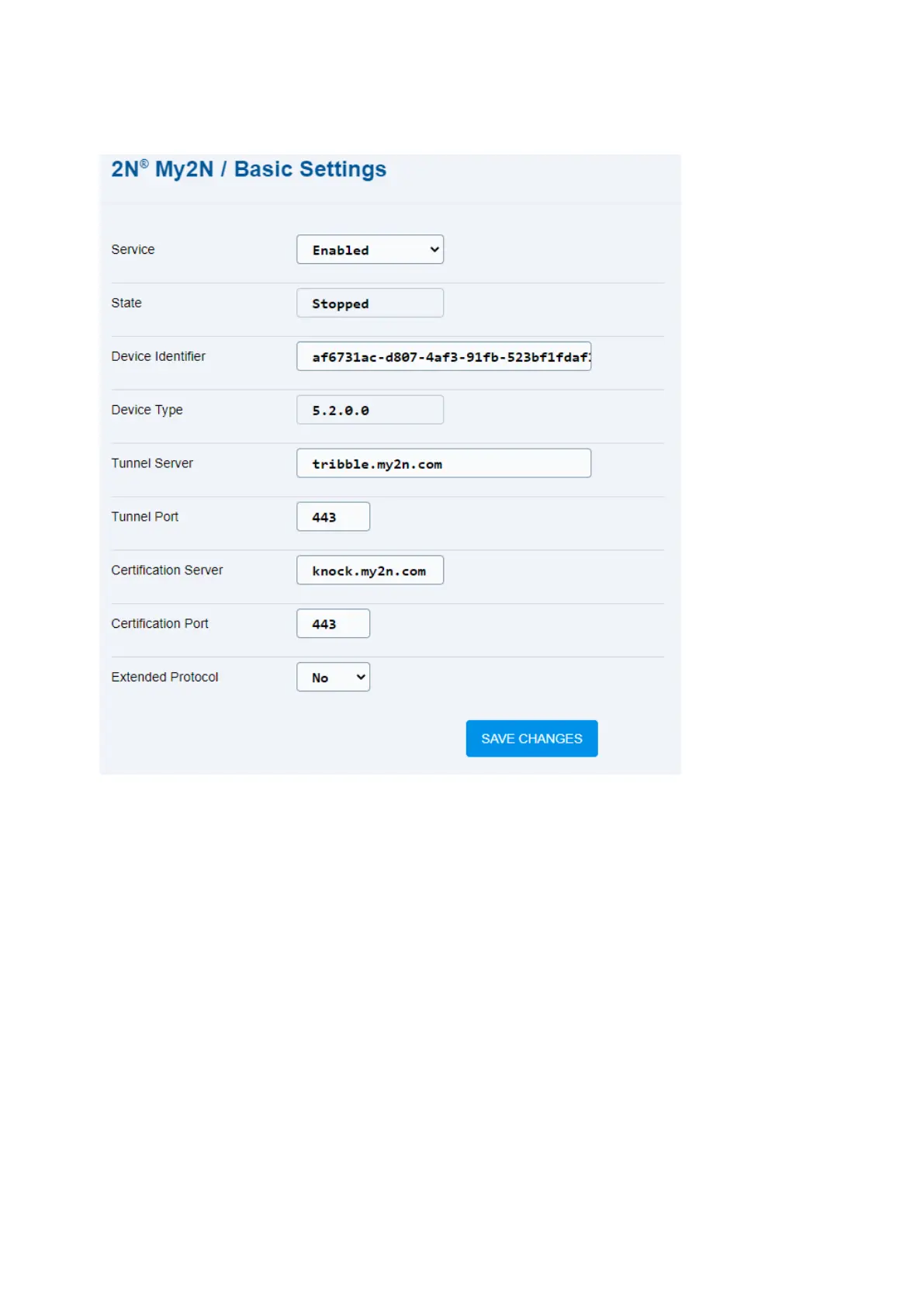
Task: Click the Certification Server field knock.my2n.com
Action: tap(370, 570)
